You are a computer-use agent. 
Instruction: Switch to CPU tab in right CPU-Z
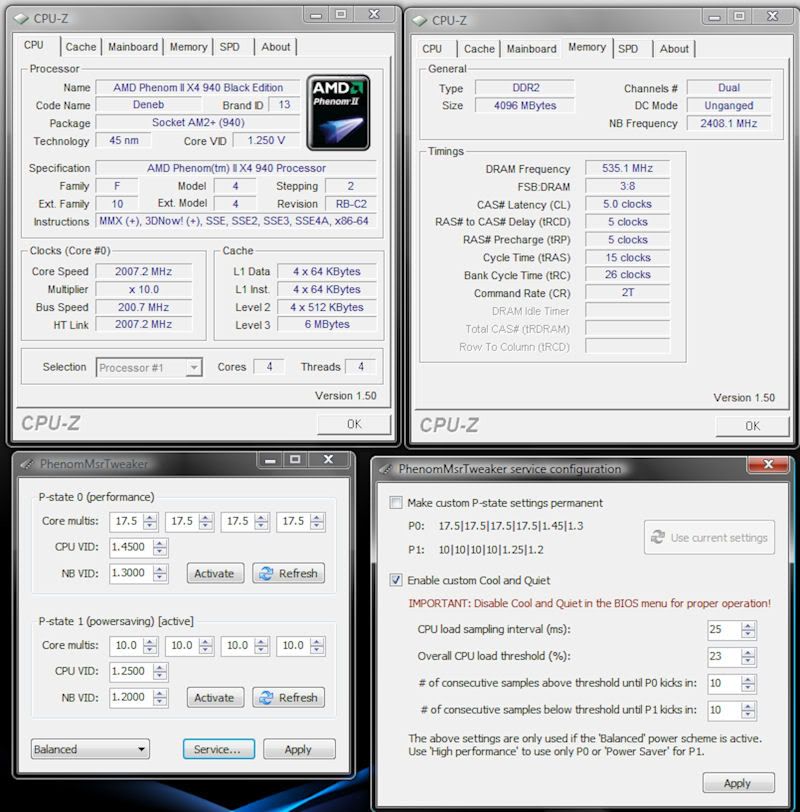tap(432, 49)
